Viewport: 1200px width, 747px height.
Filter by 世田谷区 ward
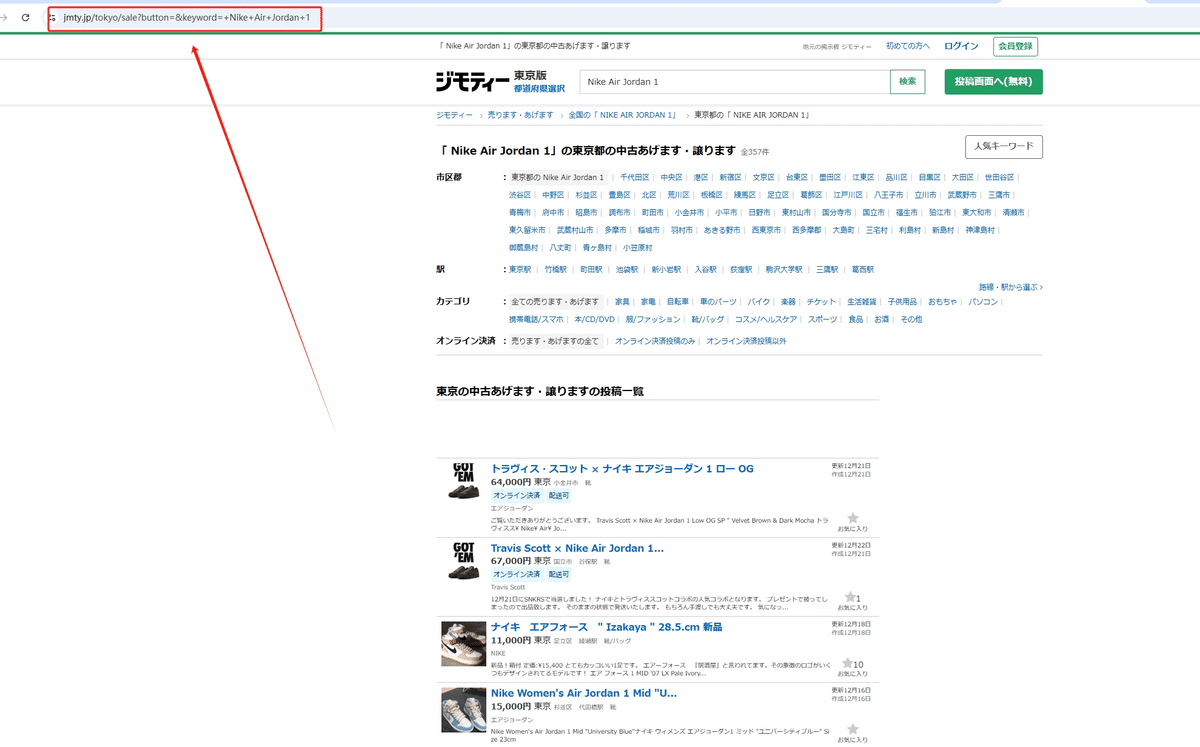point(999,177)
